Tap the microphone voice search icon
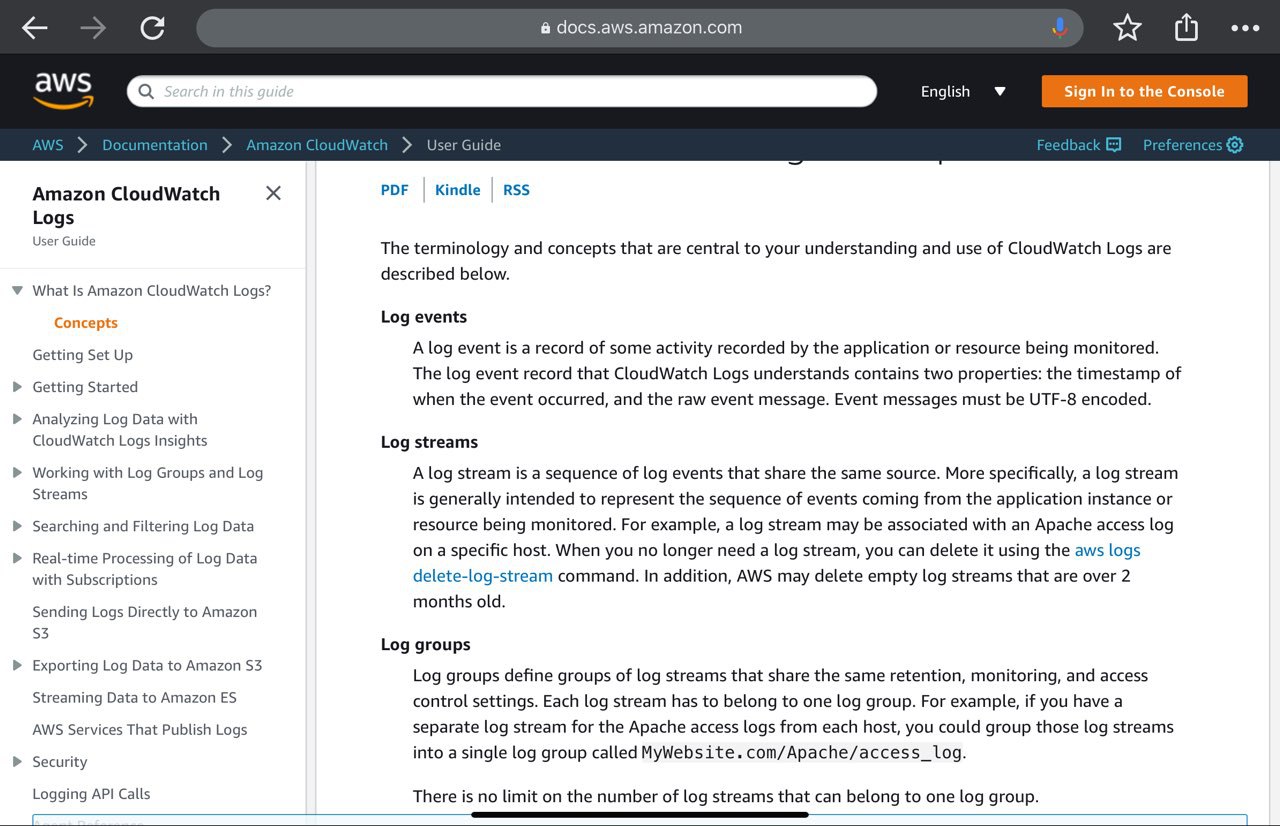 click(1059, 28)
